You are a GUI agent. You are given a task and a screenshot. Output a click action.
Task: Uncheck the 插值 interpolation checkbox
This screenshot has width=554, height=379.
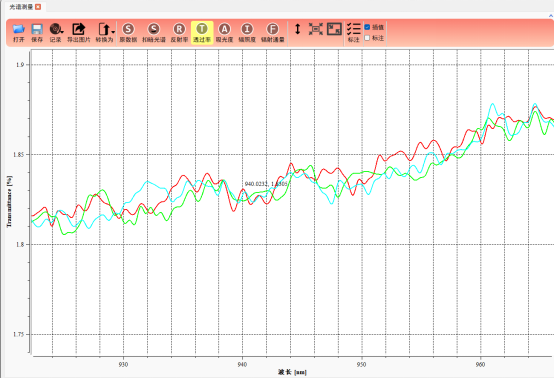pyautogui.click(x=367, y=27)
